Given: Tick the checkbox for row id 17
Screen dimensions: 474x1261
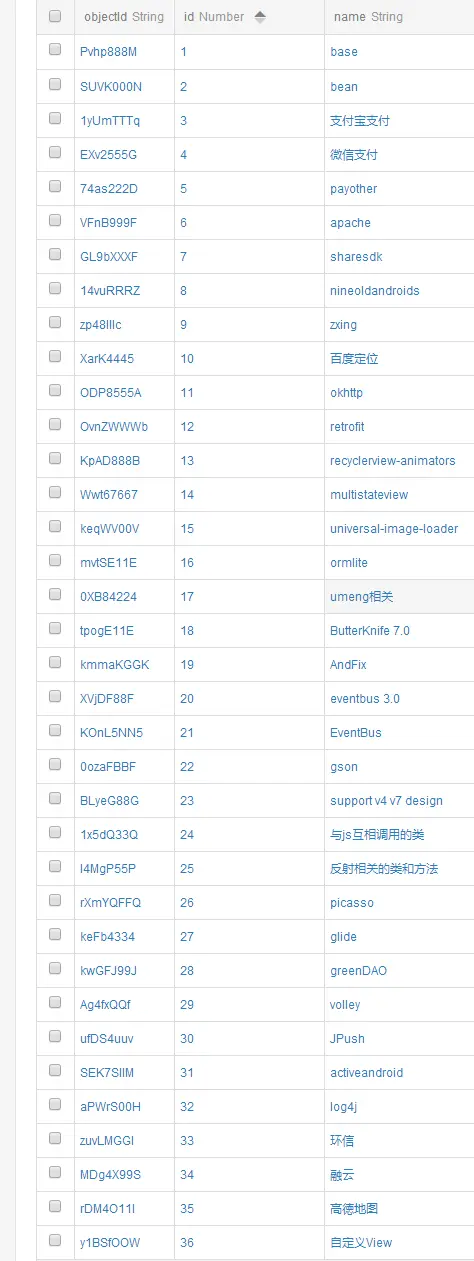Looking at the screenshot, I should click(55, 595).
